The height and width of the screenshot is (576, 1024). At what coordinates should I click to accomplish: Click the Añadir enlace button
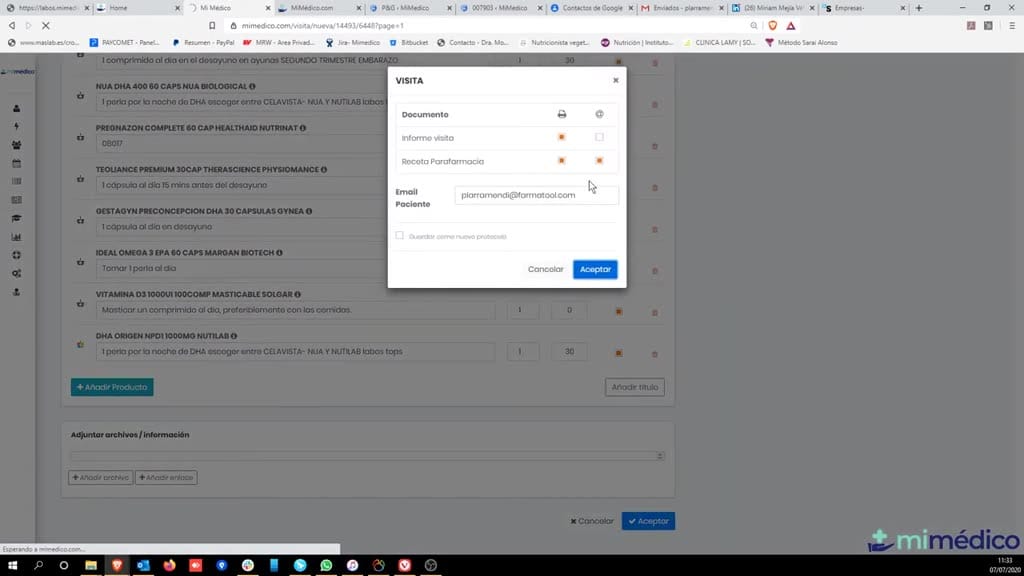click(x=167, y=477)
